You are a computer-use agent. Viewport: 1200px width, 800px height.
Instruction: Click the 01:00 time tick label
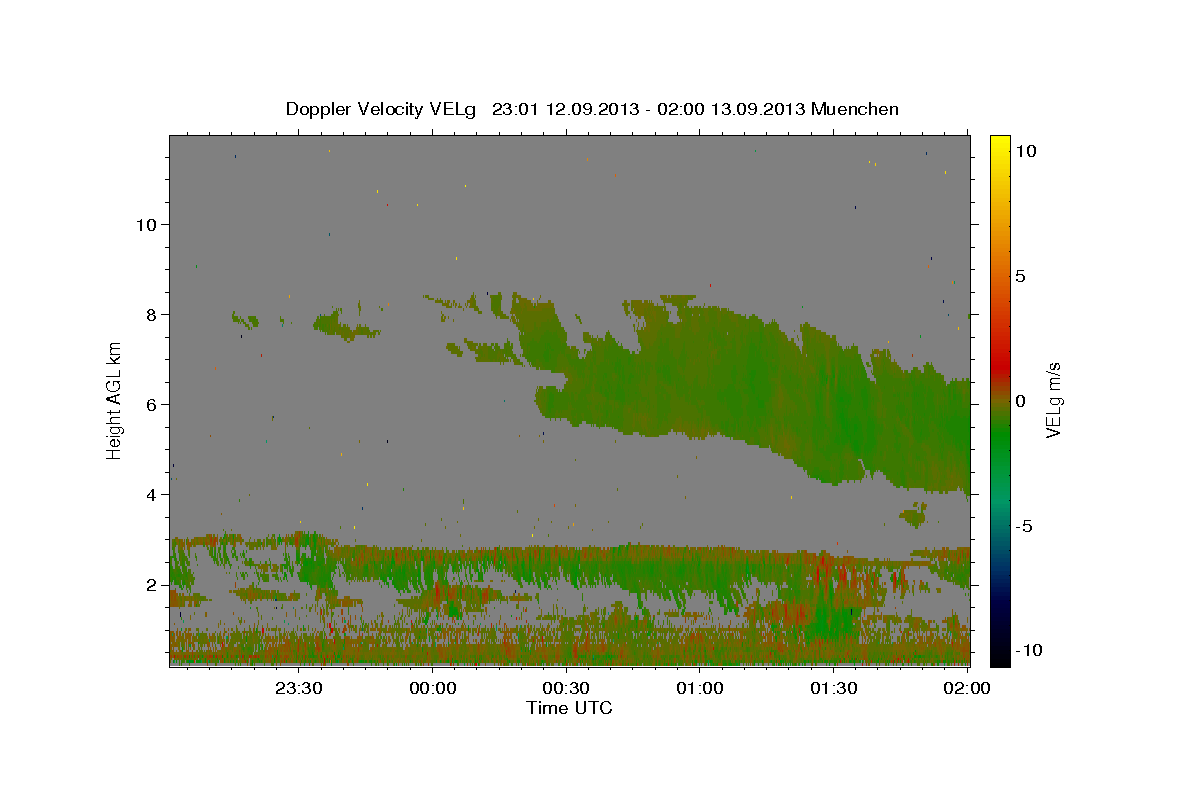coord(700,688)
